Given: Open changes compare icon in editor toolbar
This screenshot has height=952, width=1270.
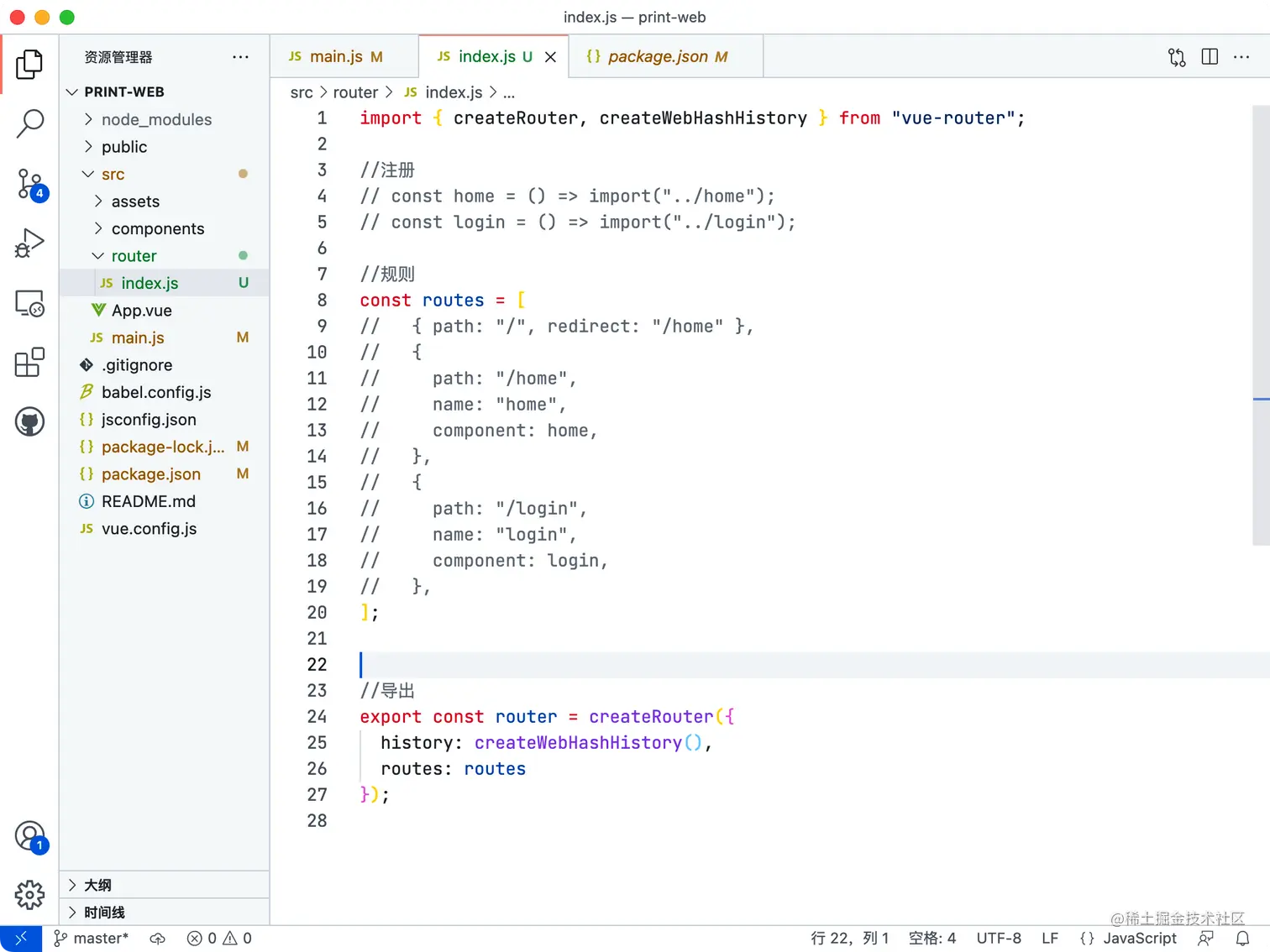Looking at the screenshot, I should click(1177, 57).
